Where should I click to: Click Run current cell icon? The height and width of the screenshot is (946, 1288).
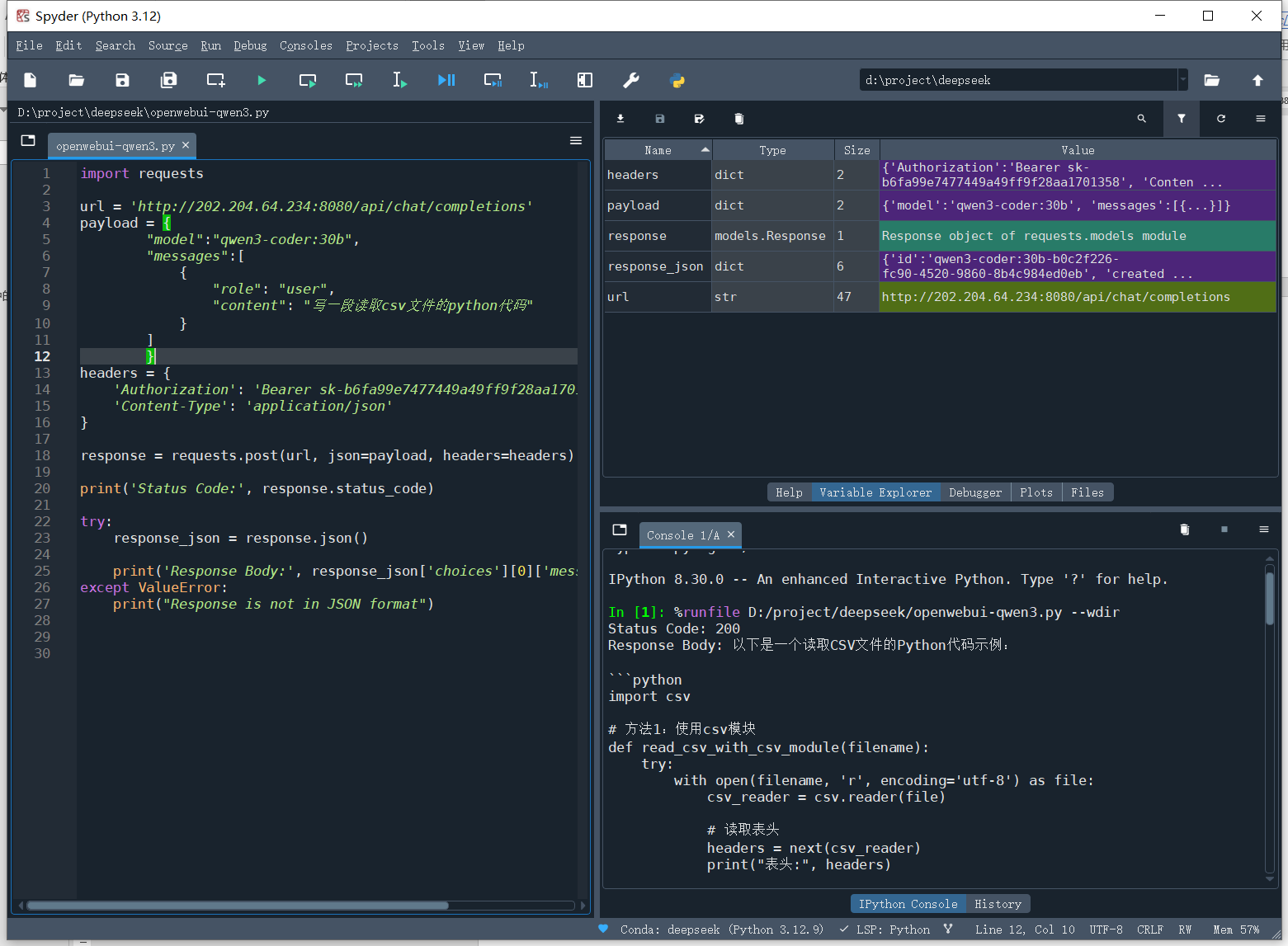[308, 80]
